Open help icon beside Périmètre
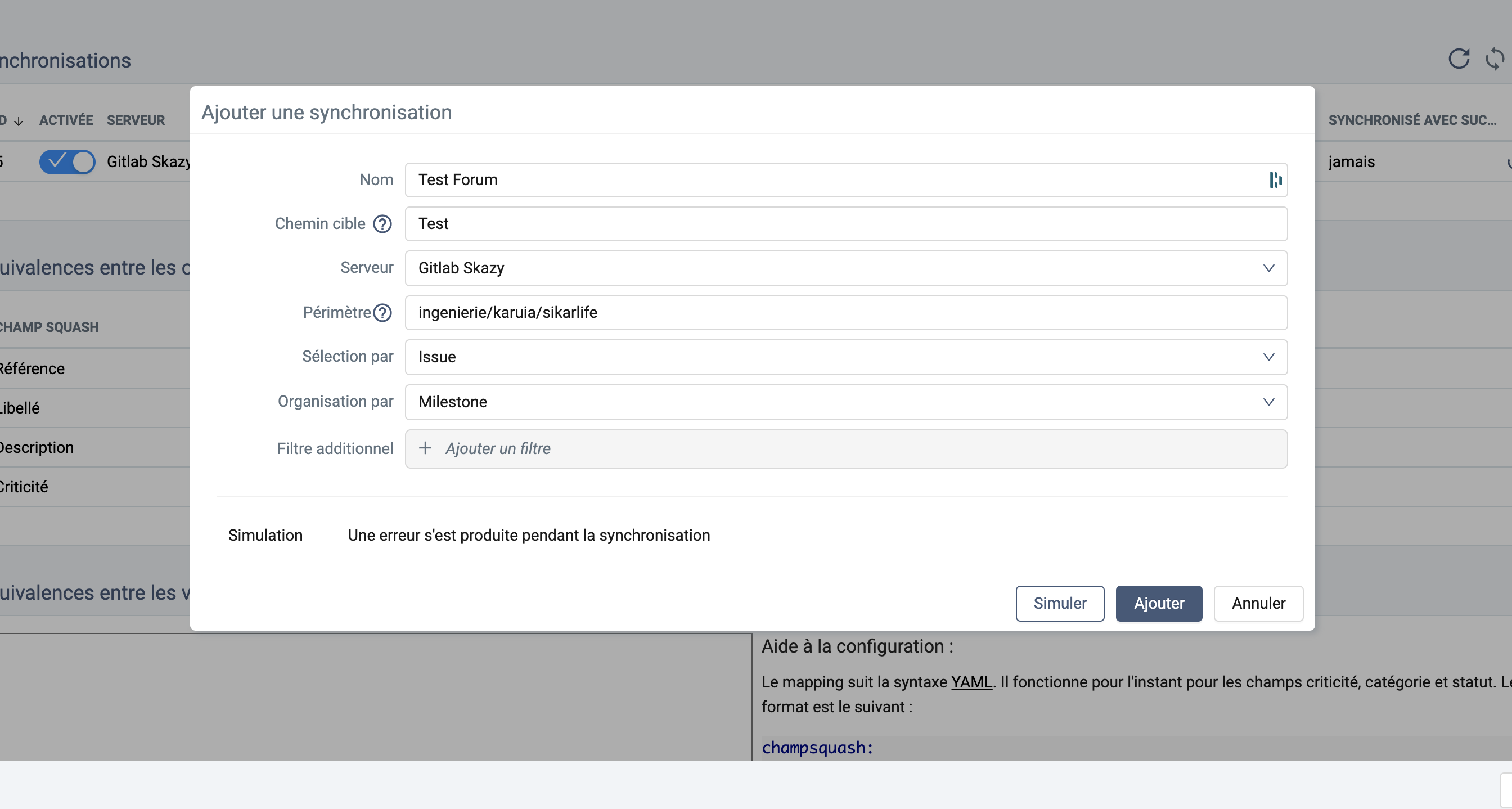This screenshot has height=809, width=1512. pyautogui.click(x=382, y=312)
